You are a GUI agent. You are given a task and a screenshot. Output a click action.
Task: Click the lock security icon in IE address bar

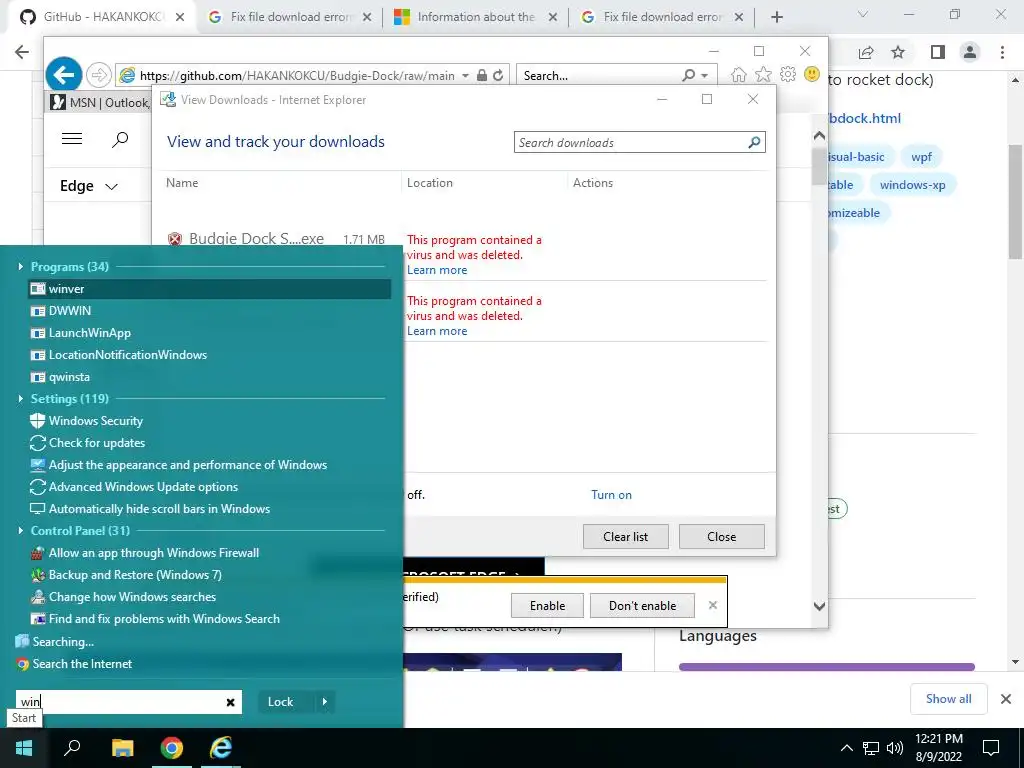pos(482,75)
